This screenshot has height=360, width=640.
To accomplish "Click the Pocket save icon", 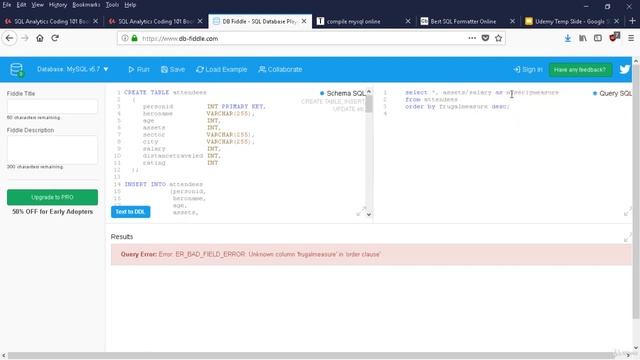I will [x=485, y=38].
